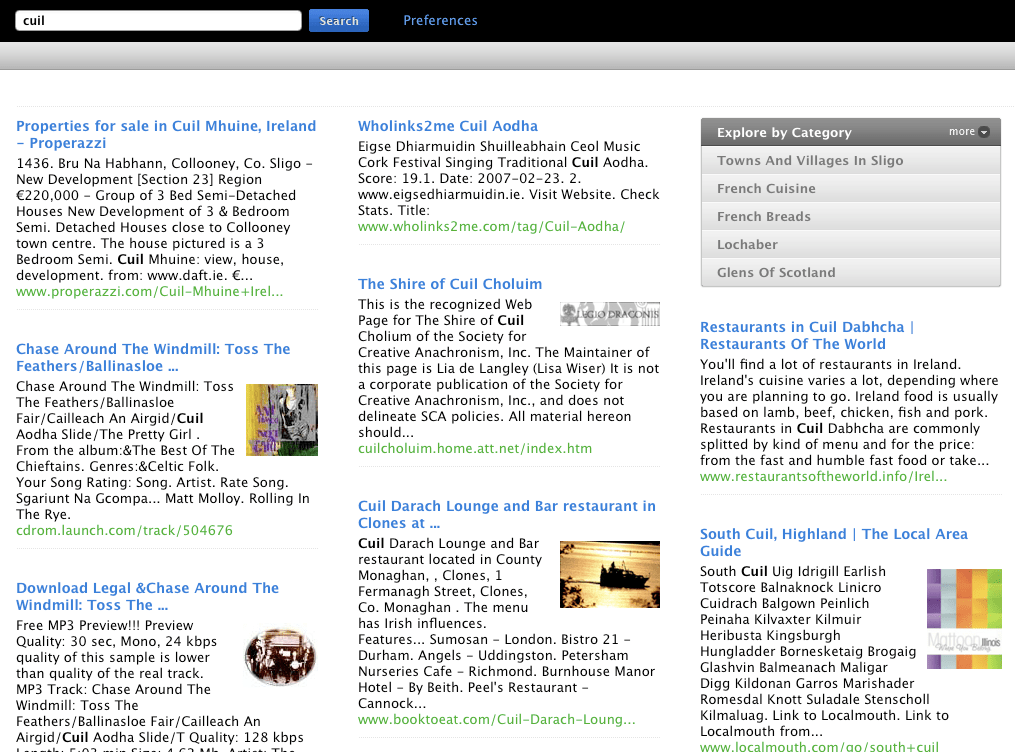Open the Preferences link

pos(440,21)
